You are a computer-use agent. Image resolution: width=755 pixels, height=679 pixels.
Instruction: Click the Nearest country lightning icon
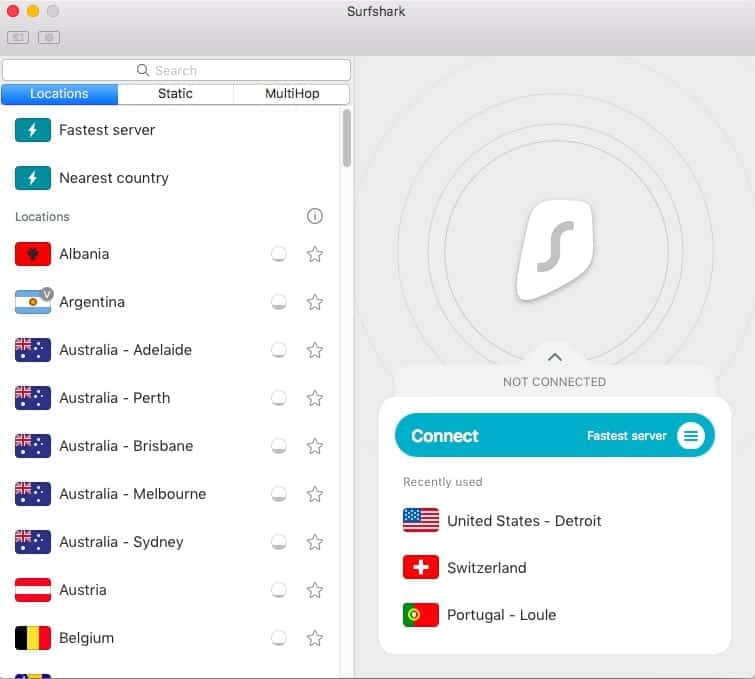pyautogui.click(x=33, y=178)
